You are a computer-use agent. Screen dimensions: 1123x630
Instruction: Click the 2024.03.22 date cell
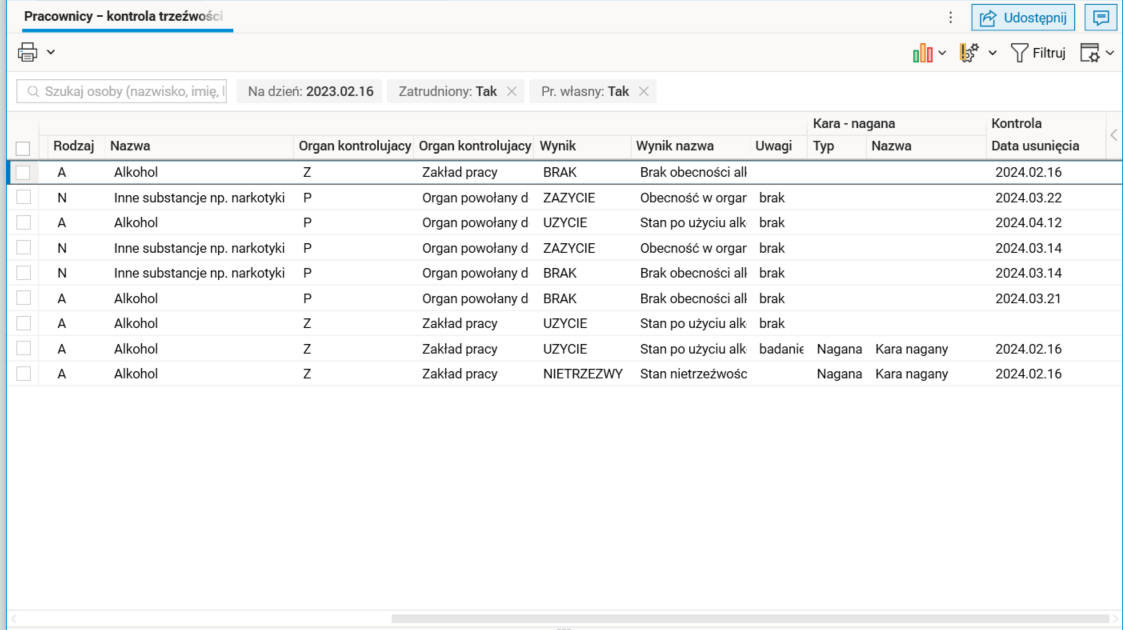(x=1028, y=198)
